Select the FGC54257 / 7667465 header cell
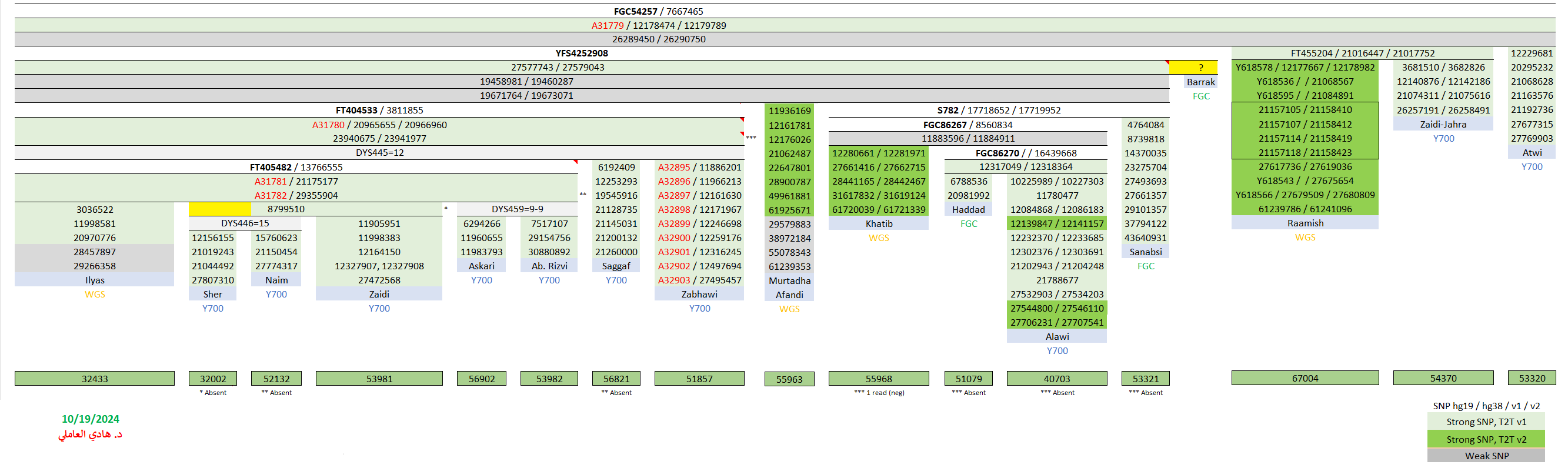 click(x=658, y=12)
